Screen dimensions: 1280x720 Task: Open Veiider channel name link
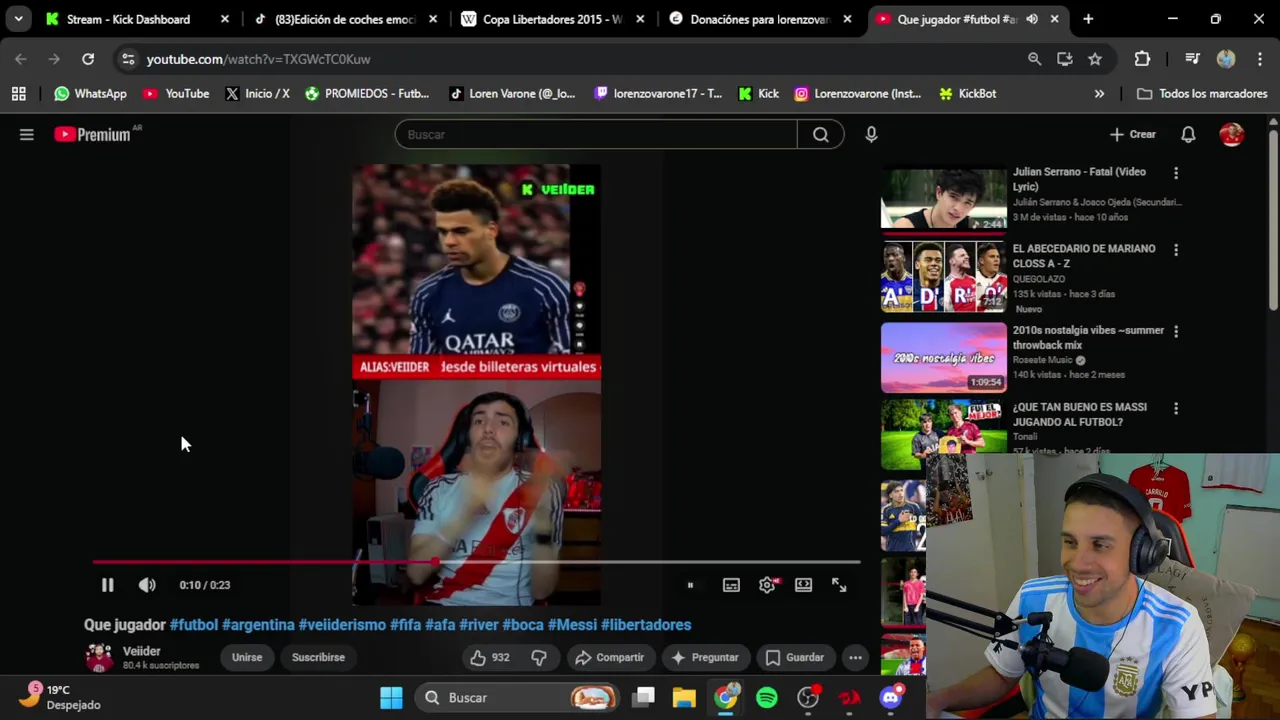point(141,651)
